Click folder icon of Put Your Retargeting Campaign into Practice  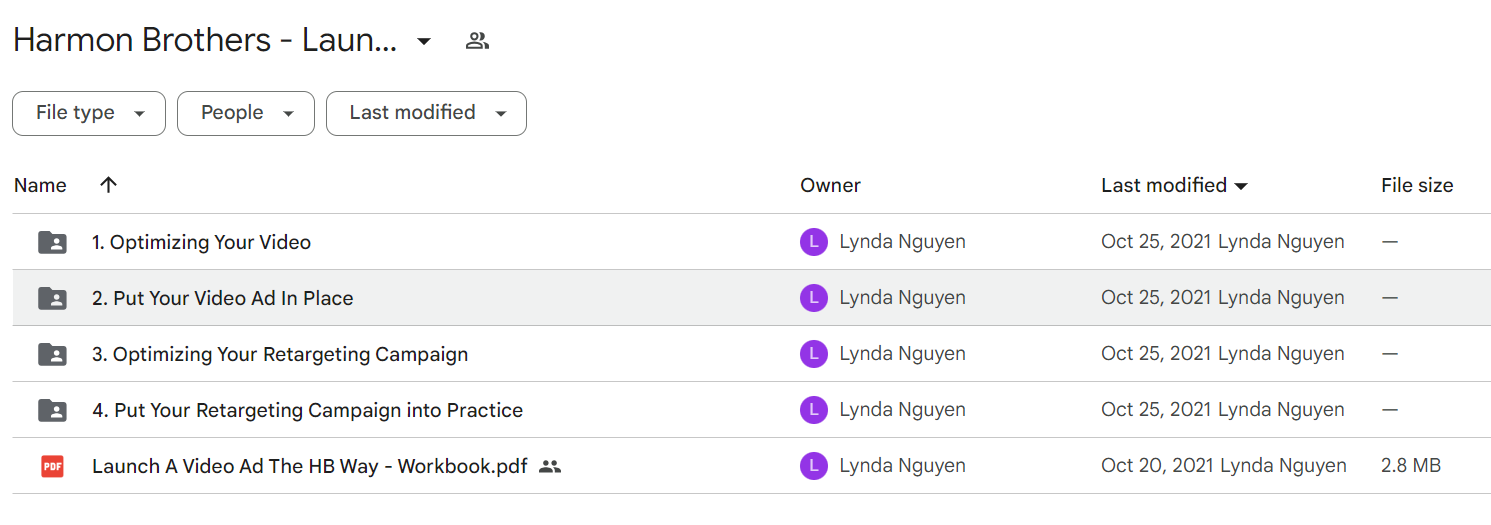[52, 410]
